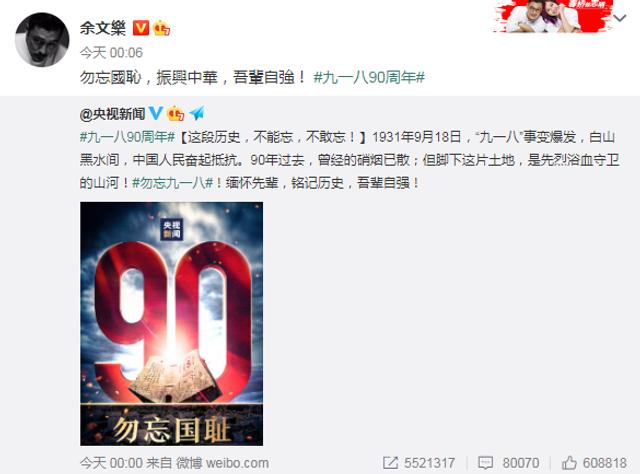
Task: Open the @央视新闻 account link
Action: pyautogui.click(x=112, y=114)
